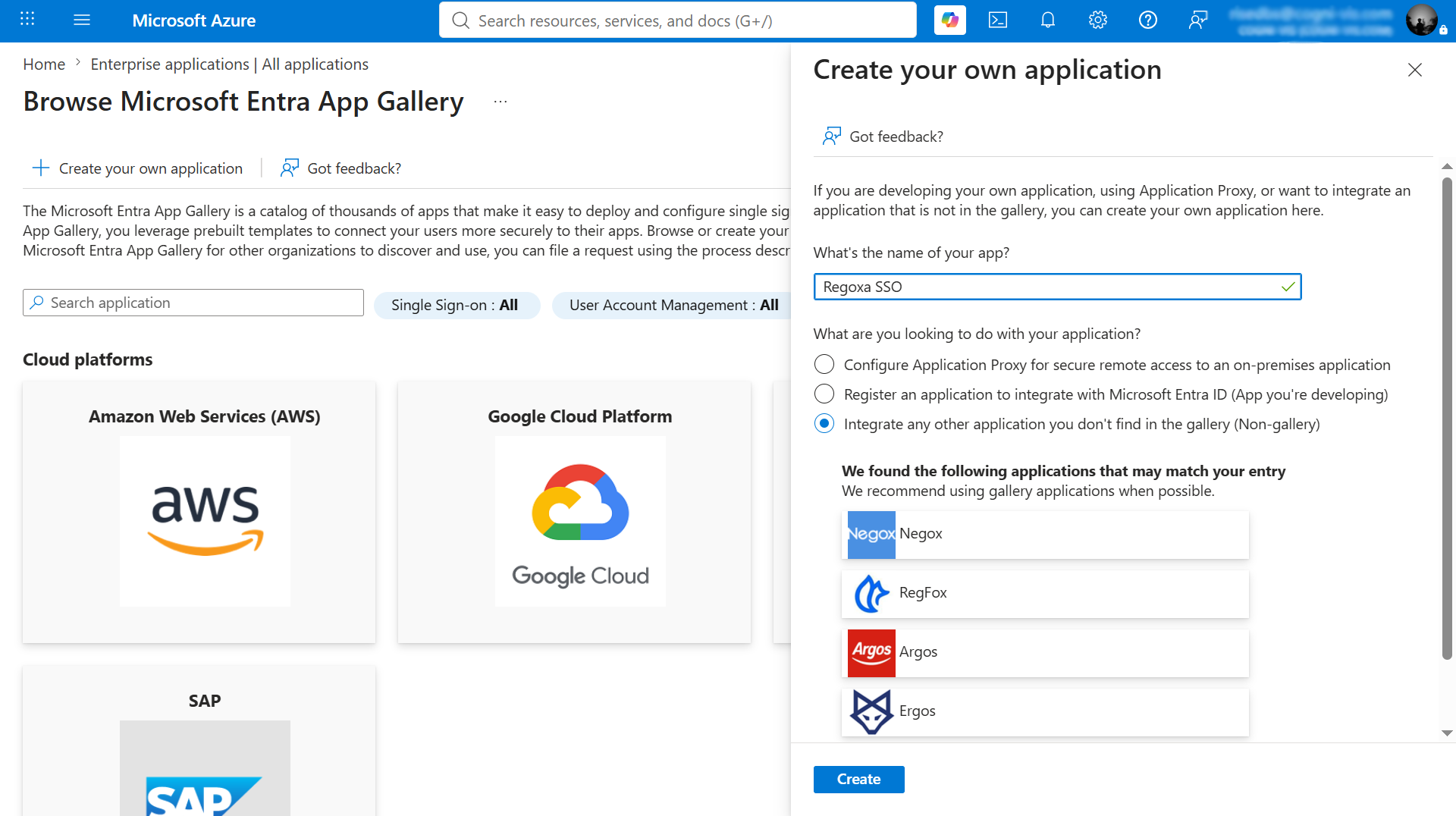Click the blue Create button

click(858, 779)
